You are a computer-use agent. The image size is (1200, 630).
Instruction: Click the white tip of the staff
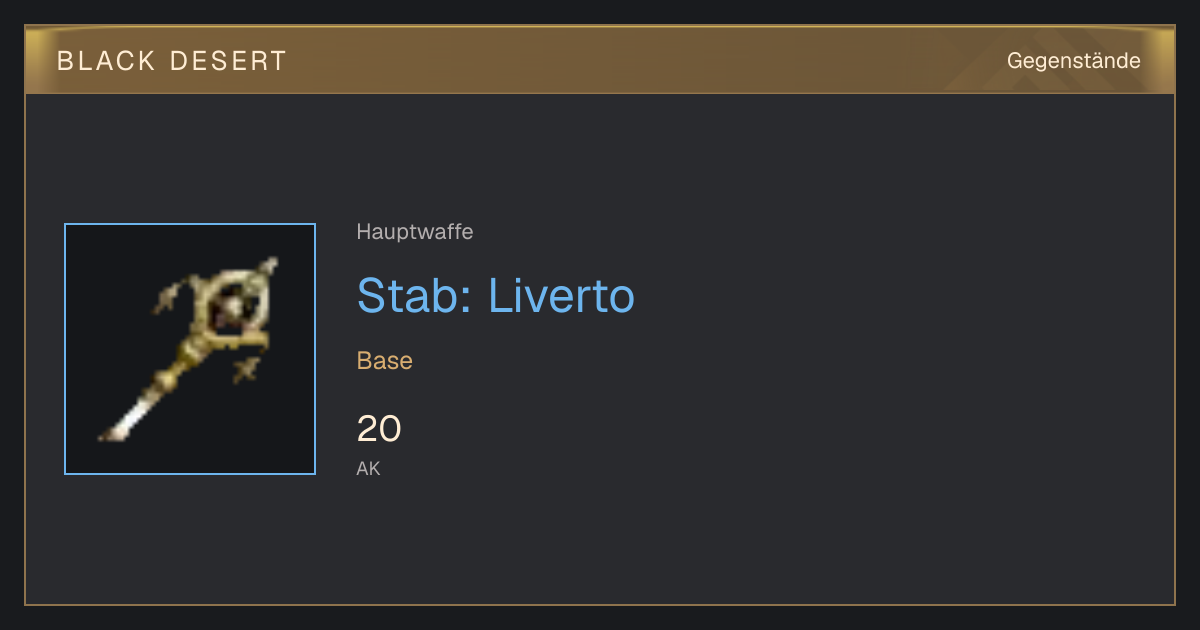pyautogui.click(x=125, y=422)
